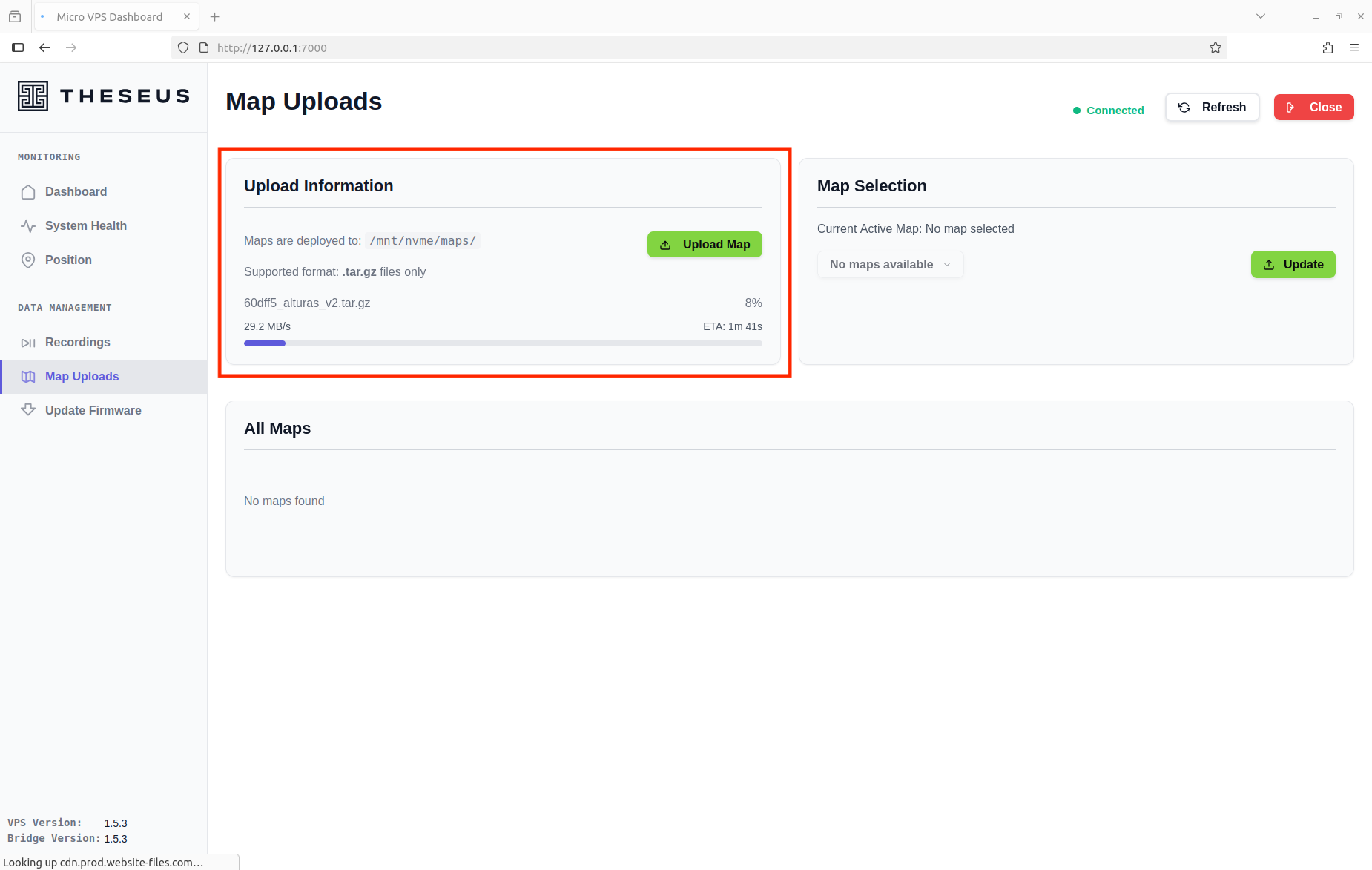The image size is (1372, 870).
Task: Open the browser extensions icon
Action: coord(1328,47)
